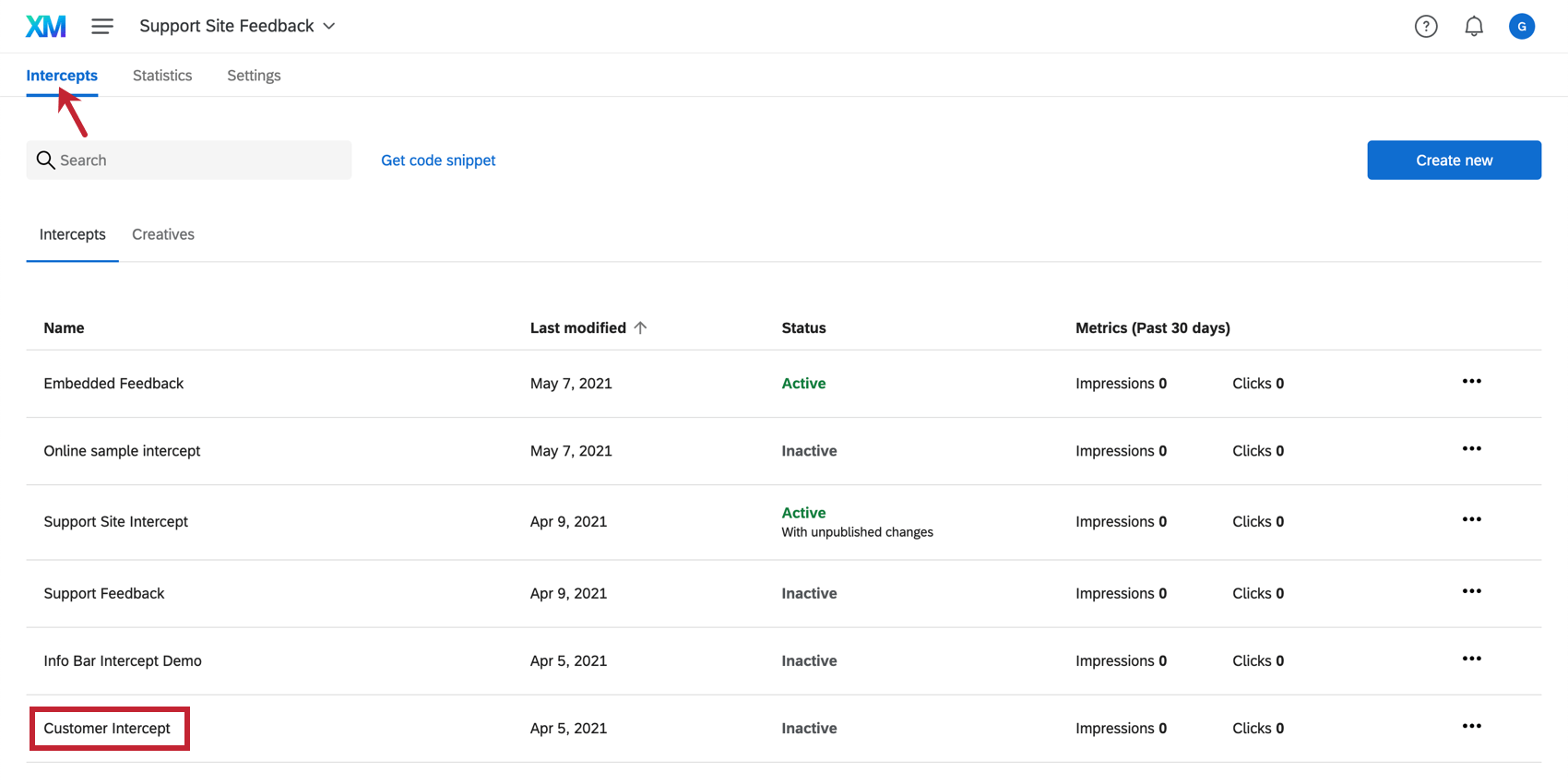Open the three-dot menu for Support Feedback
This screenshot has height=784, width=1568.
tap(1471, 592)
